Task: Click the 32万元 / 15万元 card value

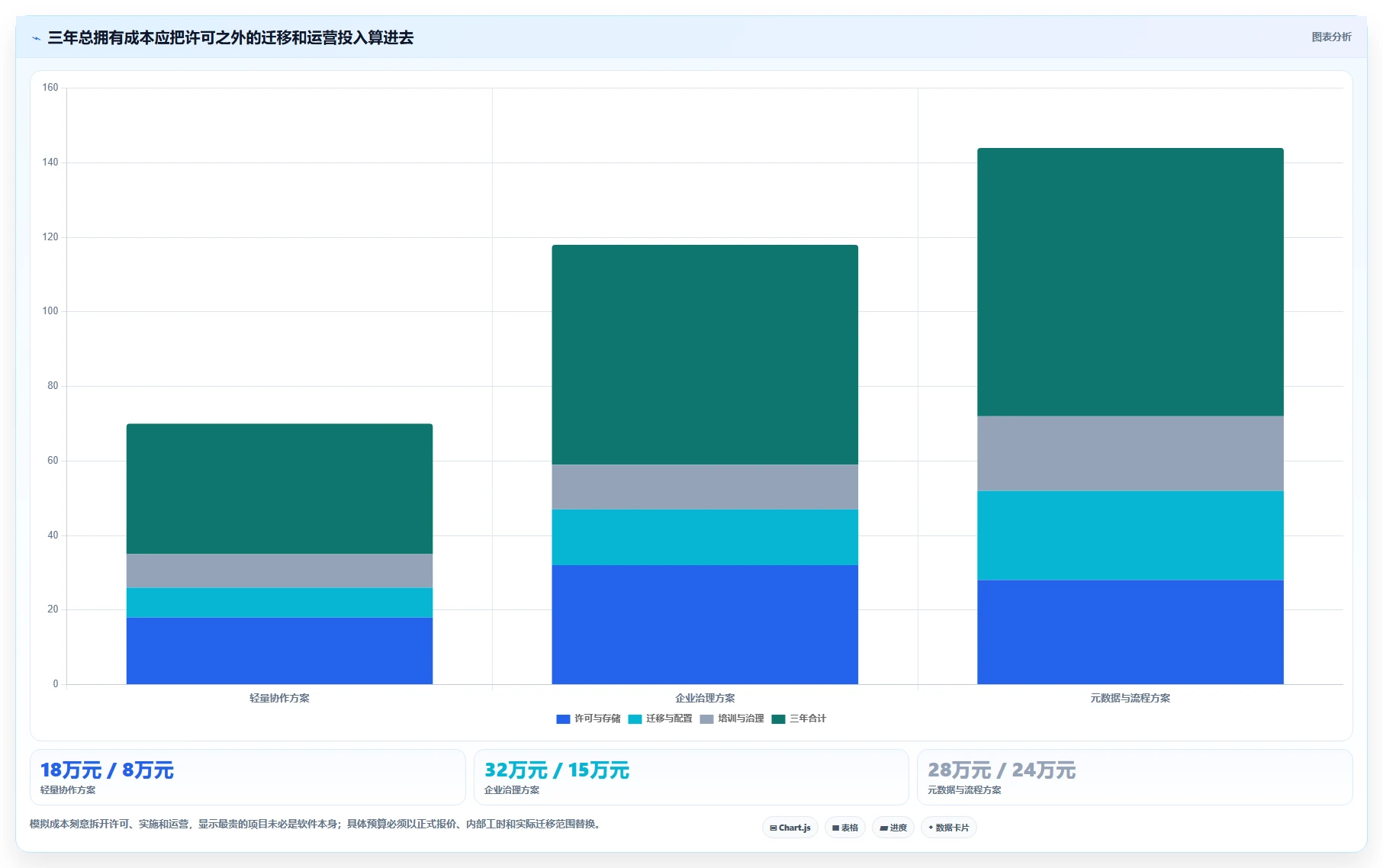Action: point(557,770)
